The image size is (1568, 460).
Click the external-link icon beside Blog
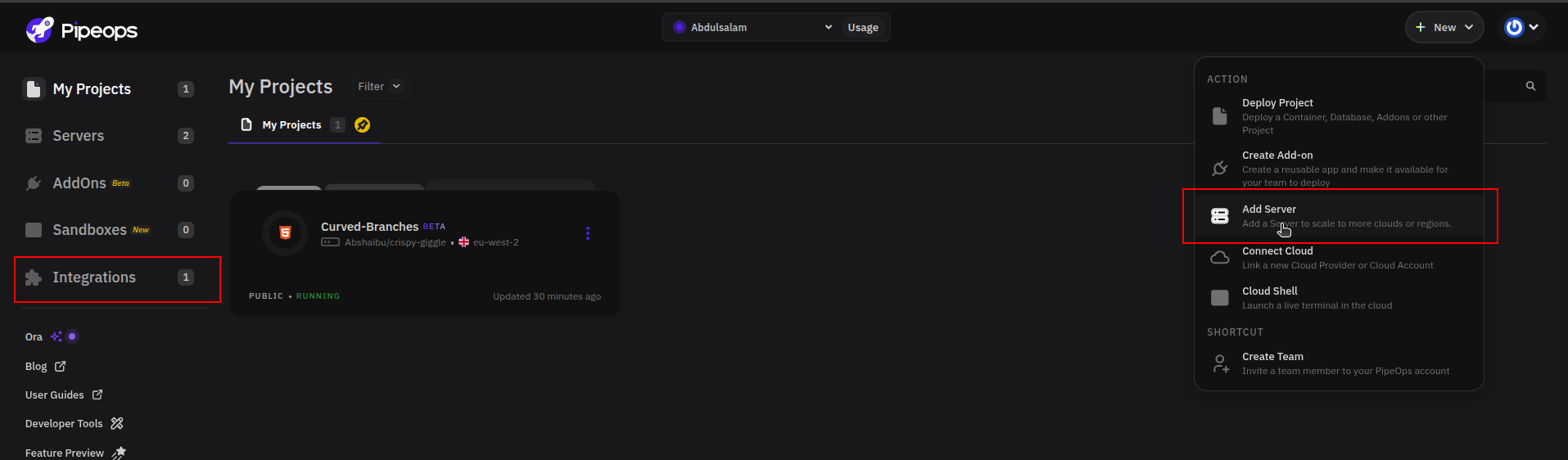60,367
